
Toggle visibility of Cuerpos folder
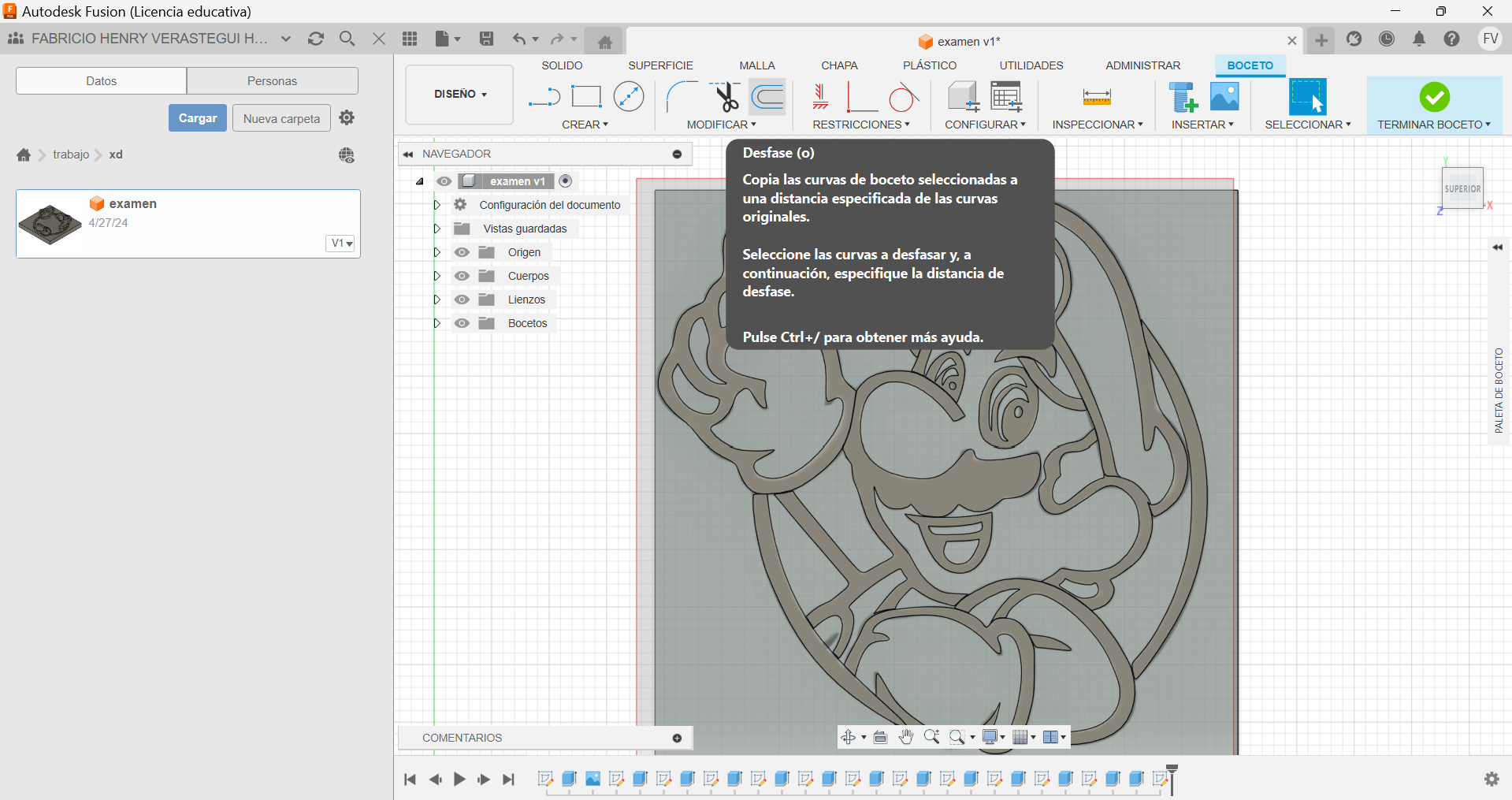[x=462, y=276]
